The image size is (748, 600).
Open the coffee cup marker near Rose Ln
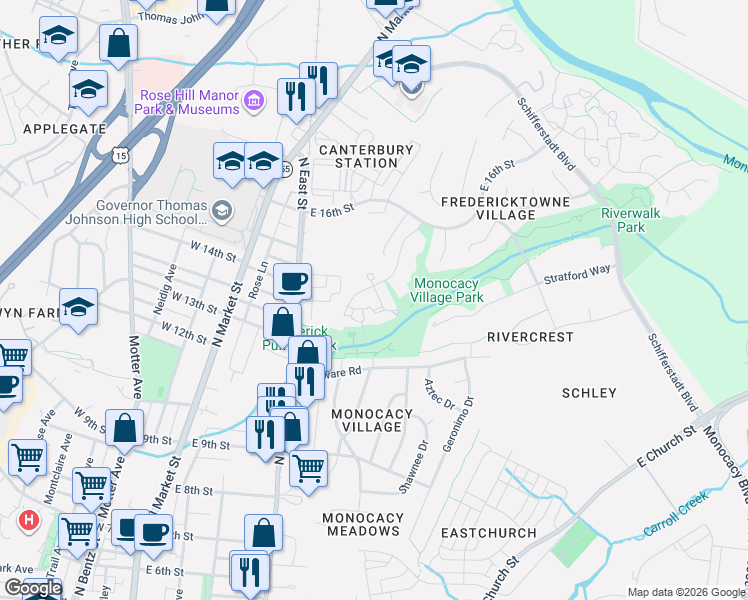coord(292,284)
